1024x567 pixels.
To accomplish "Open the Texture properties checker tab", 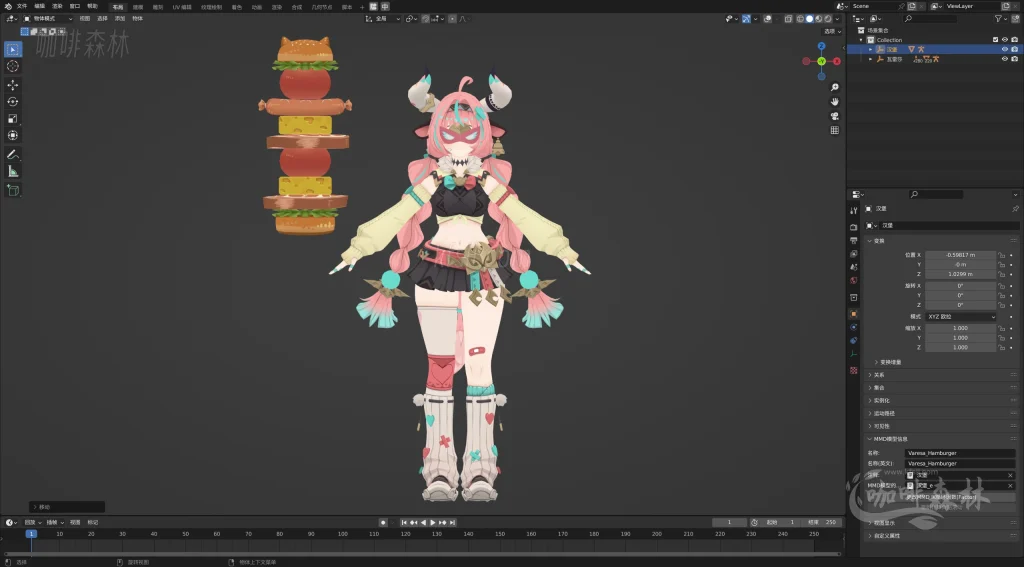I will click(854, 370).
